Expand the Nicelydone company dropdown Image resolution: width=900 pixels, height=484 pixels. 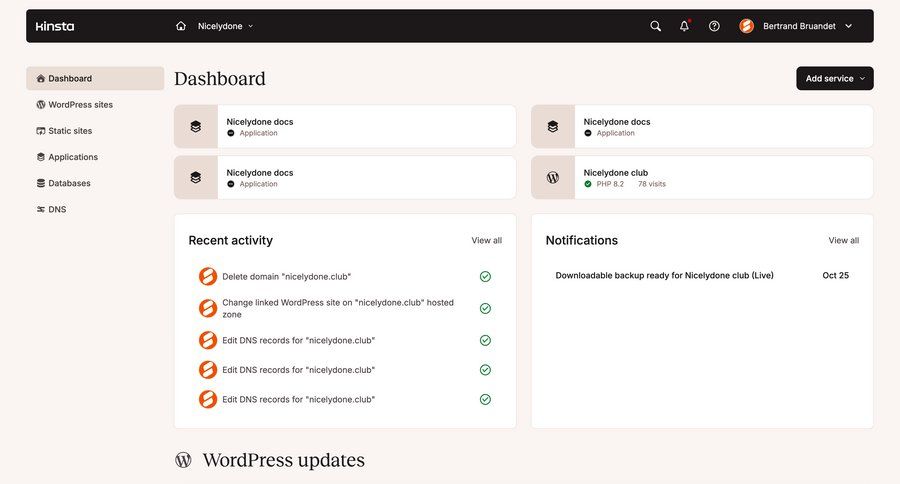pos(225,26)
